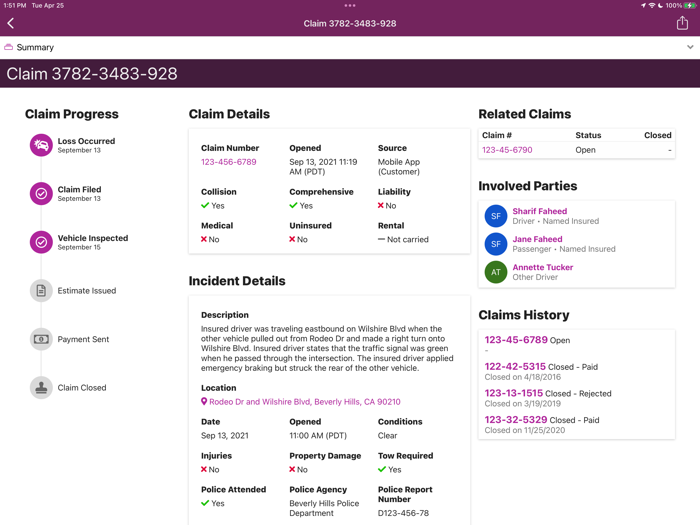This screenshot has height=525, width=700.
Task: Tap the red X beside Property Damage No
Action: click(292, 469)
